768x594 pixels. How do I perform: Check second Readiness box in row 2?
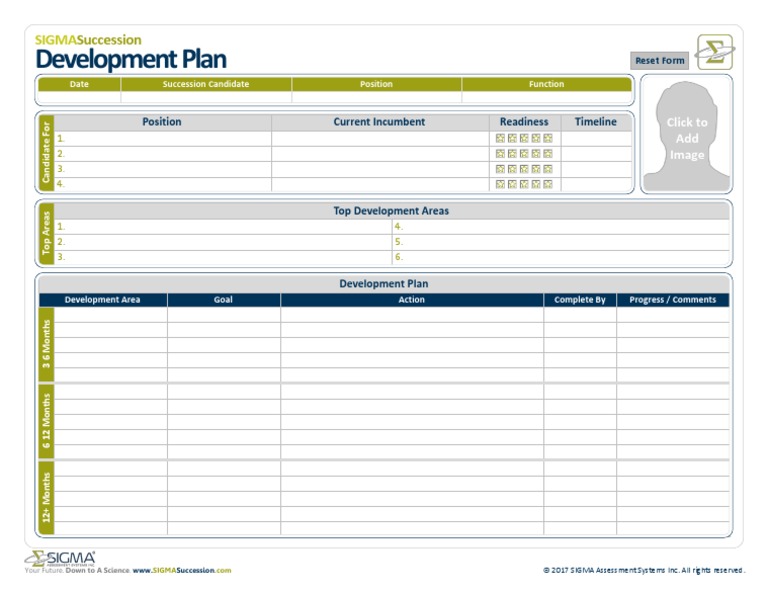tap(512, 154)
